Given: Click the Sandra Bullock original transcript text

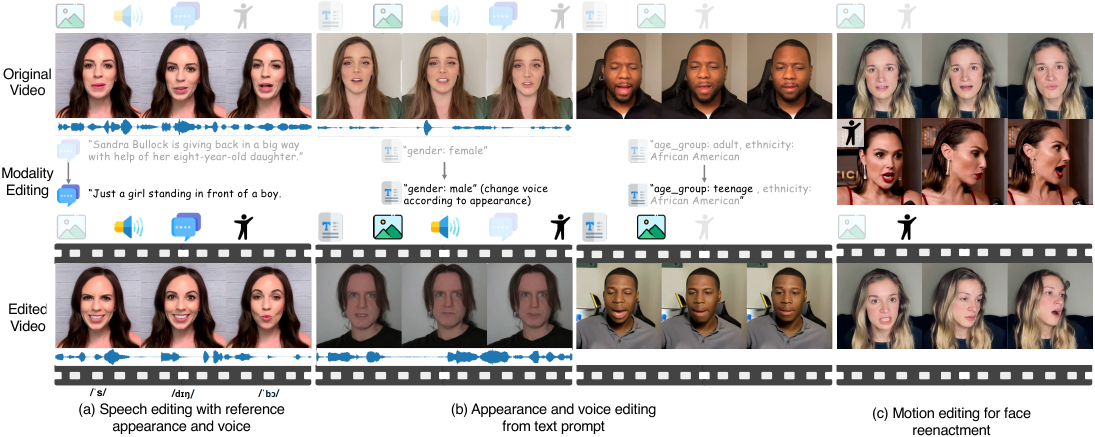Looking at the screenshot, I should (194, 153).
